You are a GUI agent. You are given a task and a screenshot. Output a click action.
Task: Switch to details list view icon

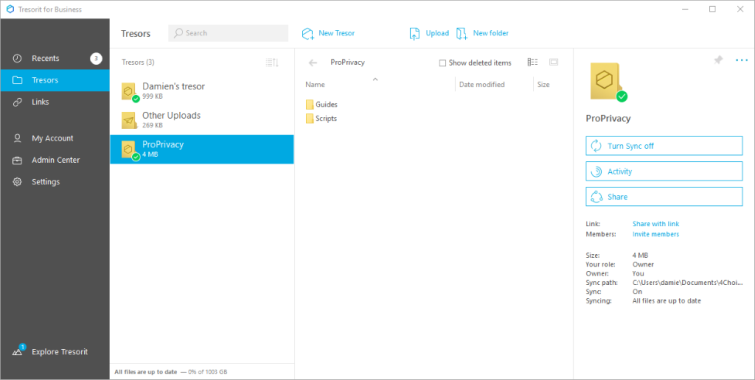(x=533, y=62)
